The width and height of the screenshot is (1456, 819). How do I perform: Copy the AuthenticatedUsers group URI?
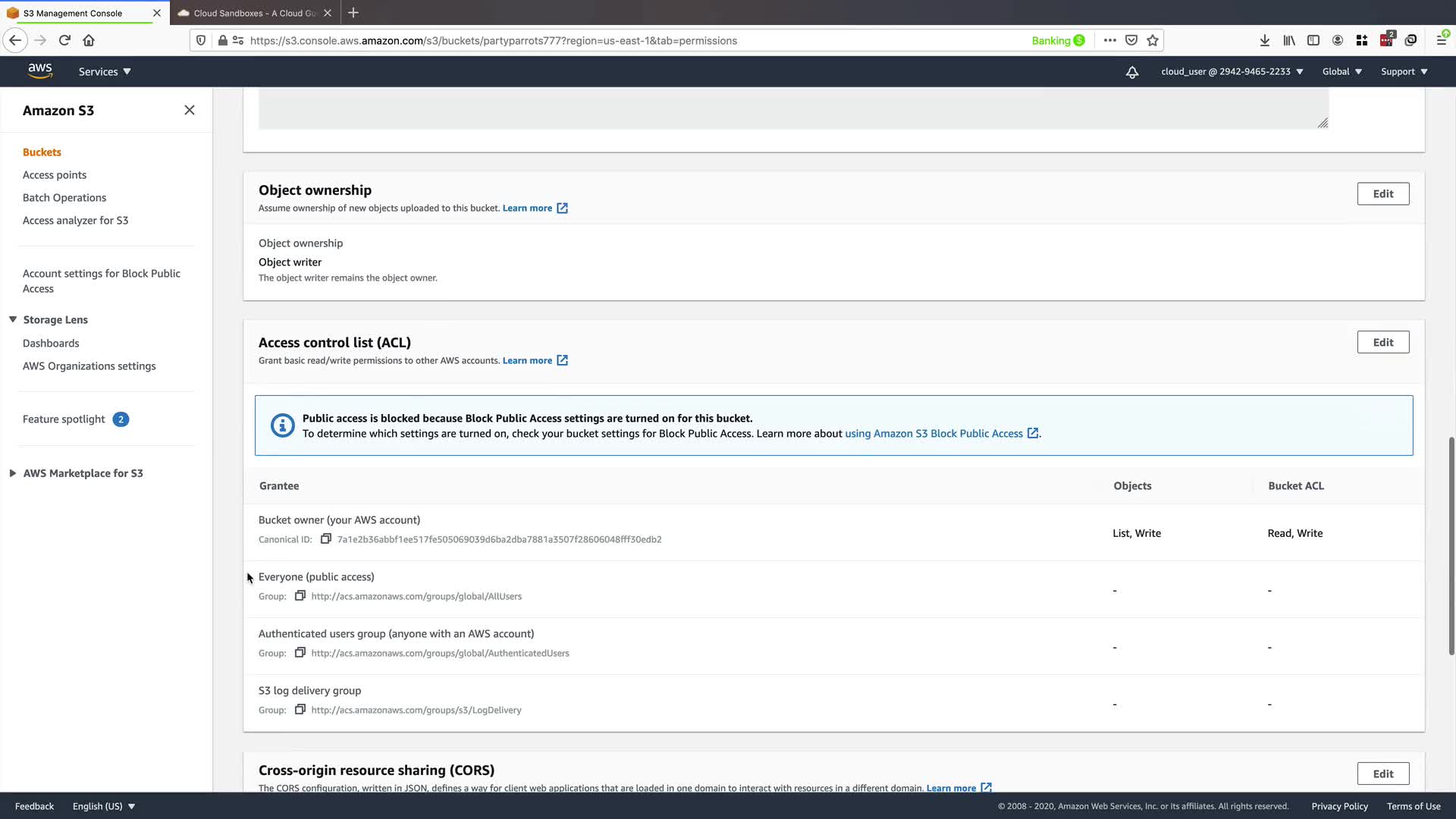(300, 653)
